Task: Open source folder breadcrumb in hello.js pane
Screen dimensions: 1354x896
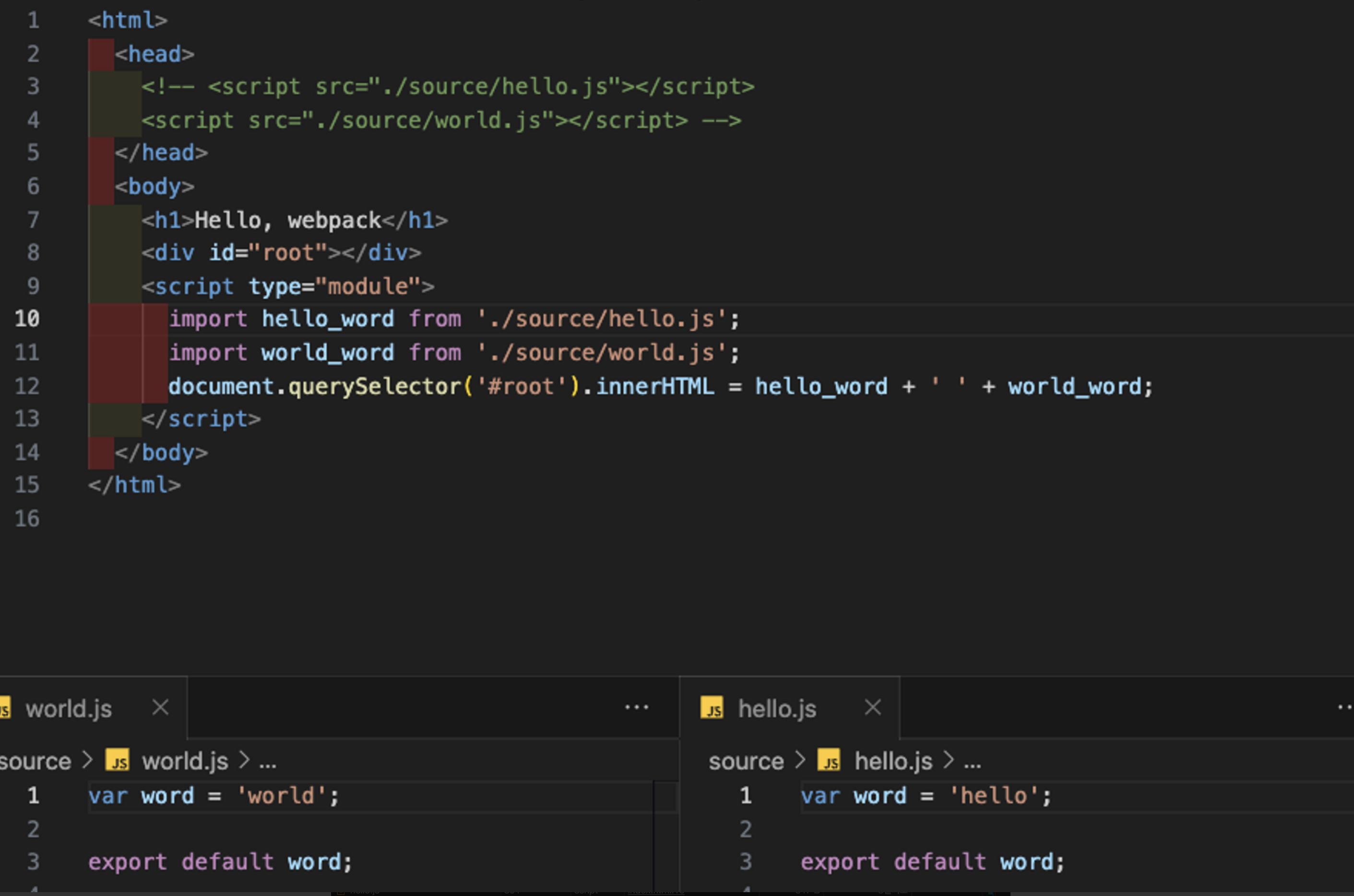Action: pos(746,761)
